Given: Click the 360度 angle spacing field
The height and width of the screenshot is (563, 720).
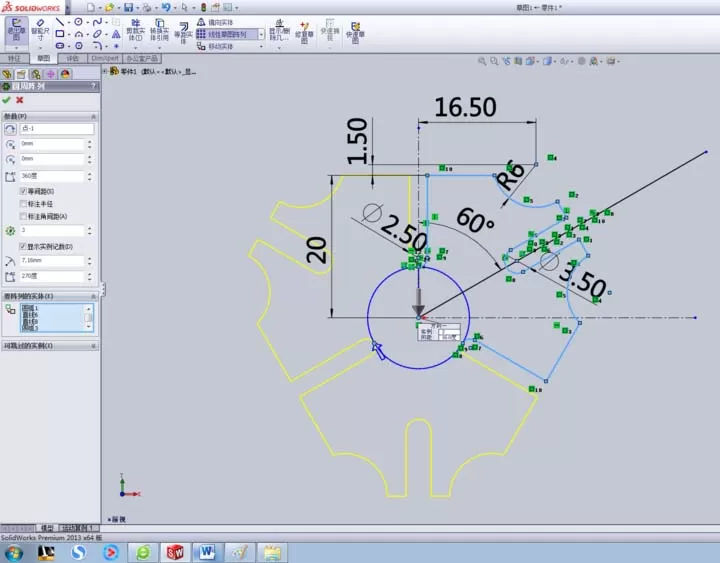Looking at the screenshot, I should pyautogui.click(x=52, y=176).
